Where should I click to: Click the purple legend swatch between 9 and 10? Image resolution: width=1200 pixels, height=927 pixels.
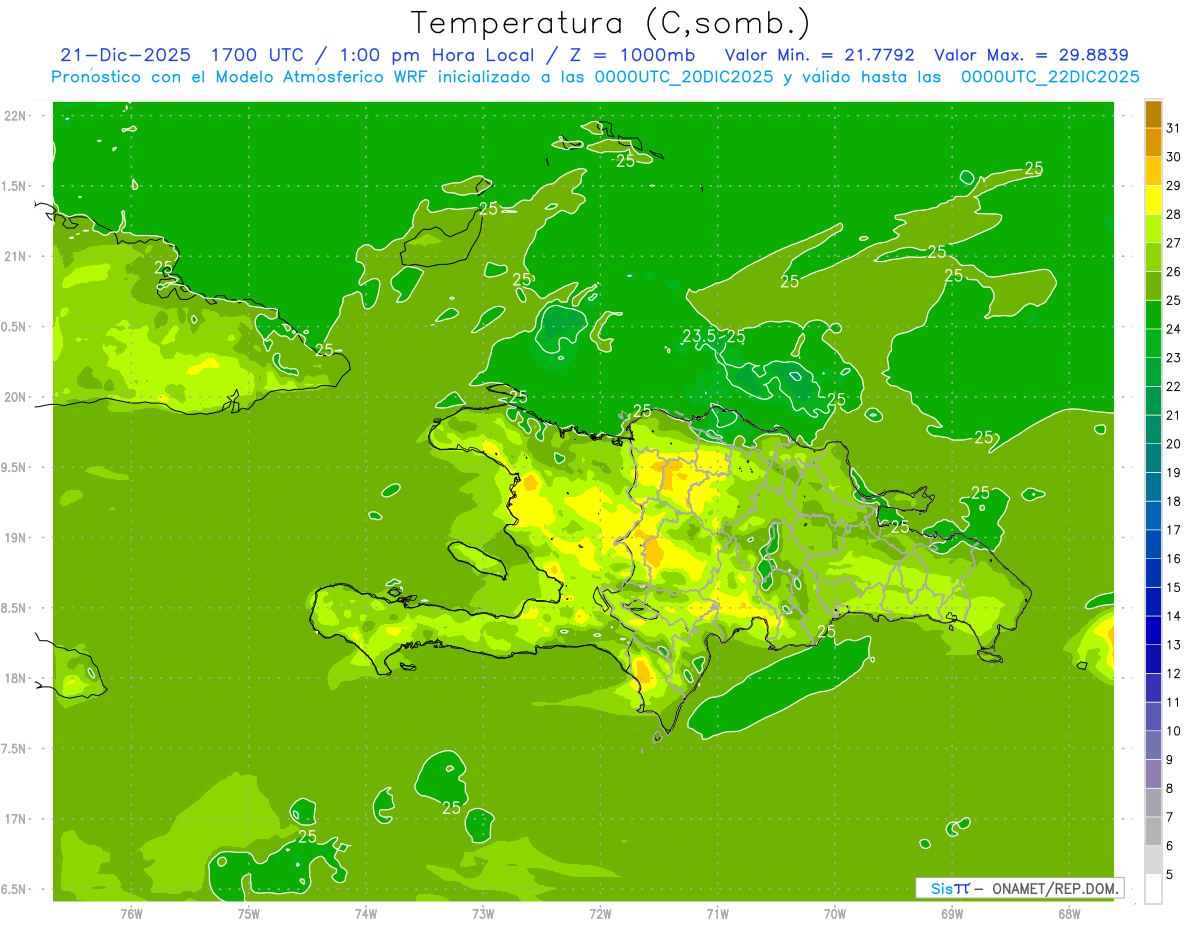1153,746
